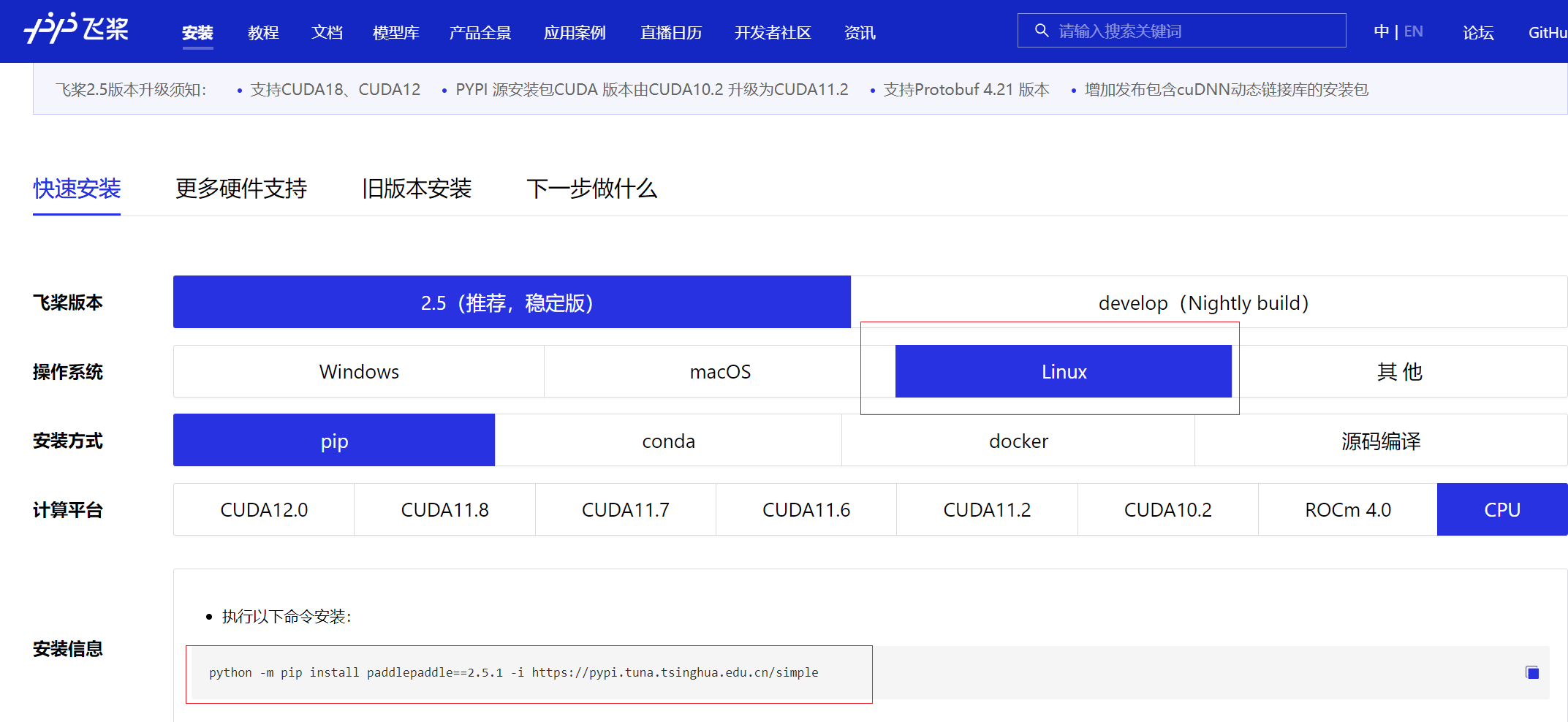Select 源码编译 install method

(x=1381, y=440)
